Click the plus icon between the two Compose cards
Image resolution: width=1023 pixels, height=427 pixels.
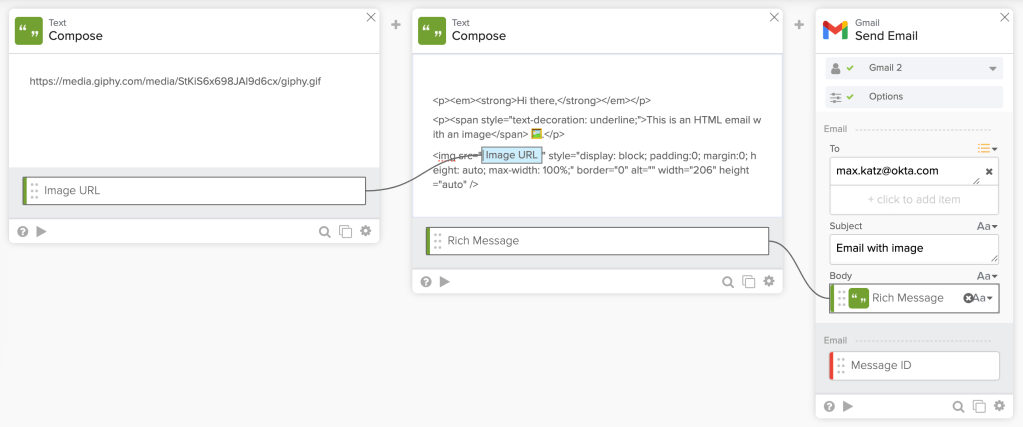tap(396, 25)
